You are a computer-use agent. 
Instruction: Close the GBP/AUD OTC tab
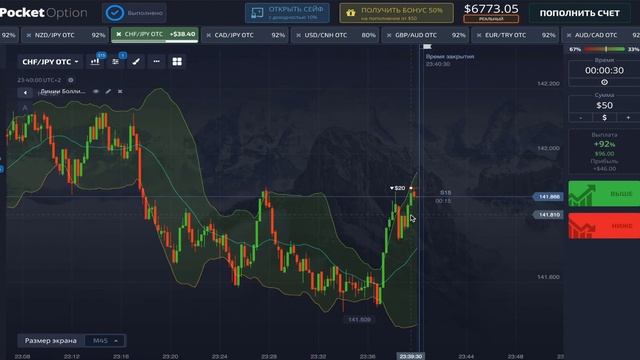(x=389, y=36)
